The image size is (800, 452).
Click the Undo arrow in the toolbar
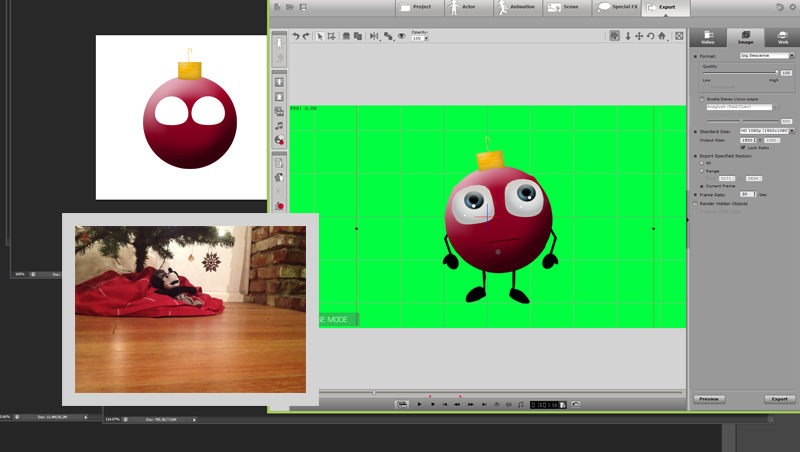point(296,36)
